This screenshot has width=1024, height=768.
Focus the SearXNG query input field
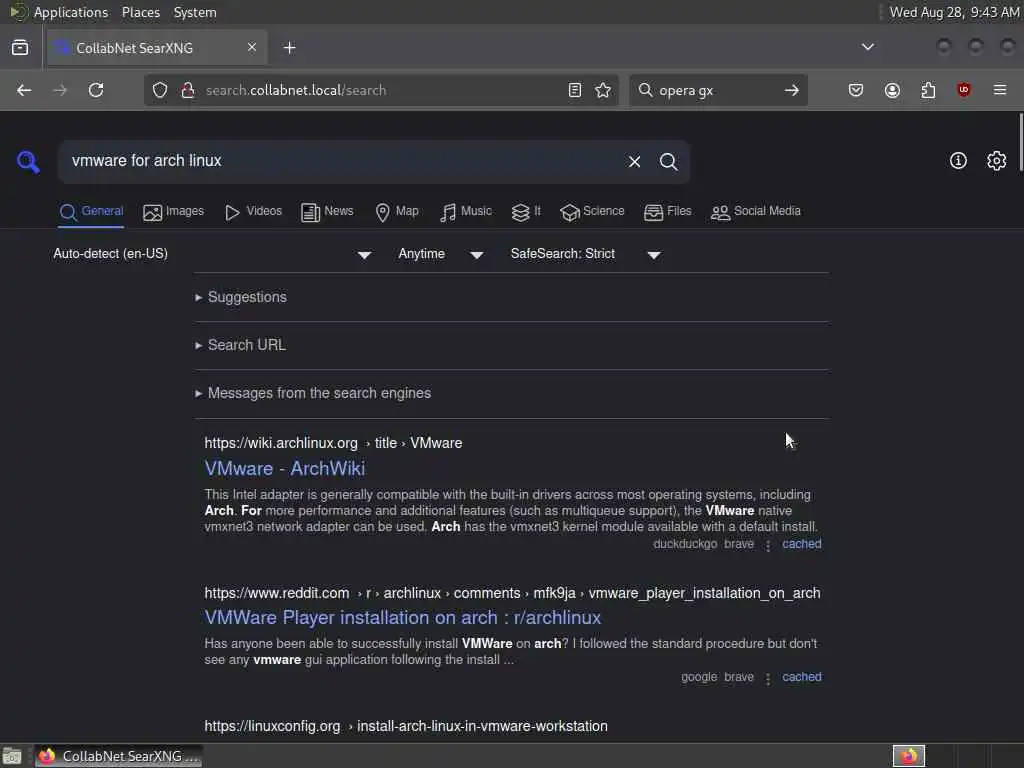point(344,161)
